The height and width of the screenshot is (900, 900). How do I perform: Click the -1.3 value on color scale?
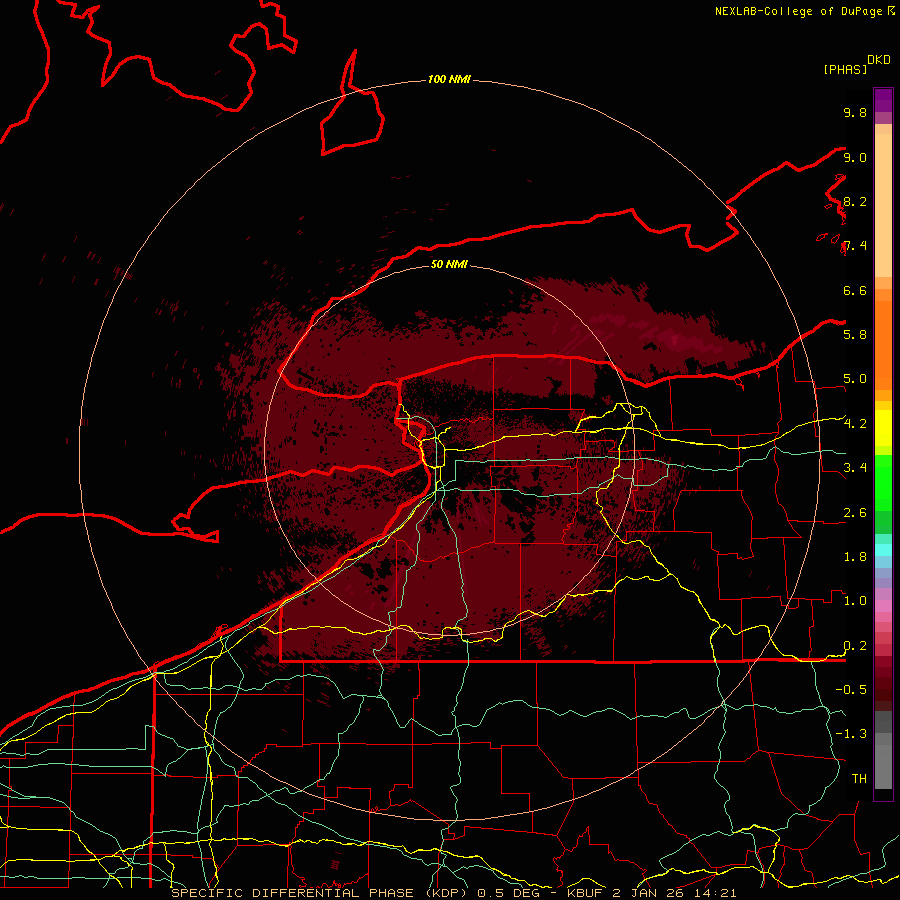[851, 734]
